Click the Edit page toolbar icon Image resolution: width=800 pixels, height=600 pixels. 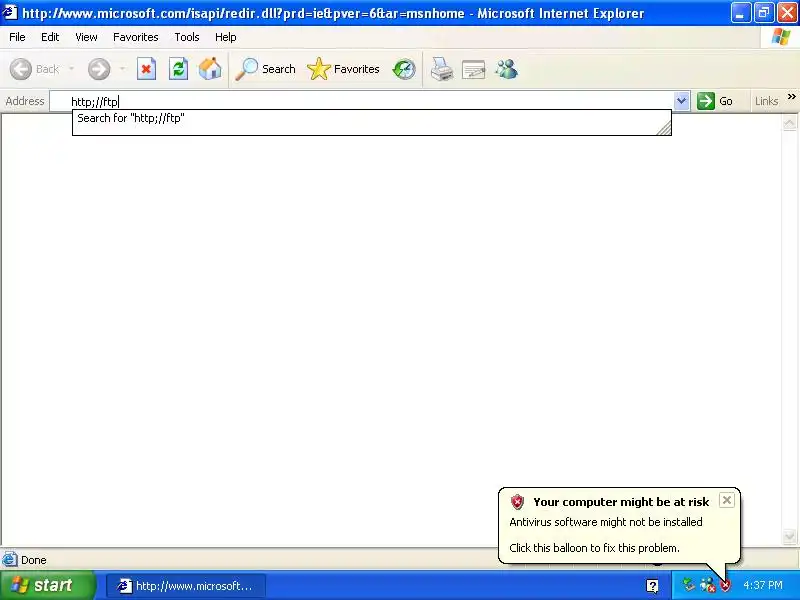point(473,69)
